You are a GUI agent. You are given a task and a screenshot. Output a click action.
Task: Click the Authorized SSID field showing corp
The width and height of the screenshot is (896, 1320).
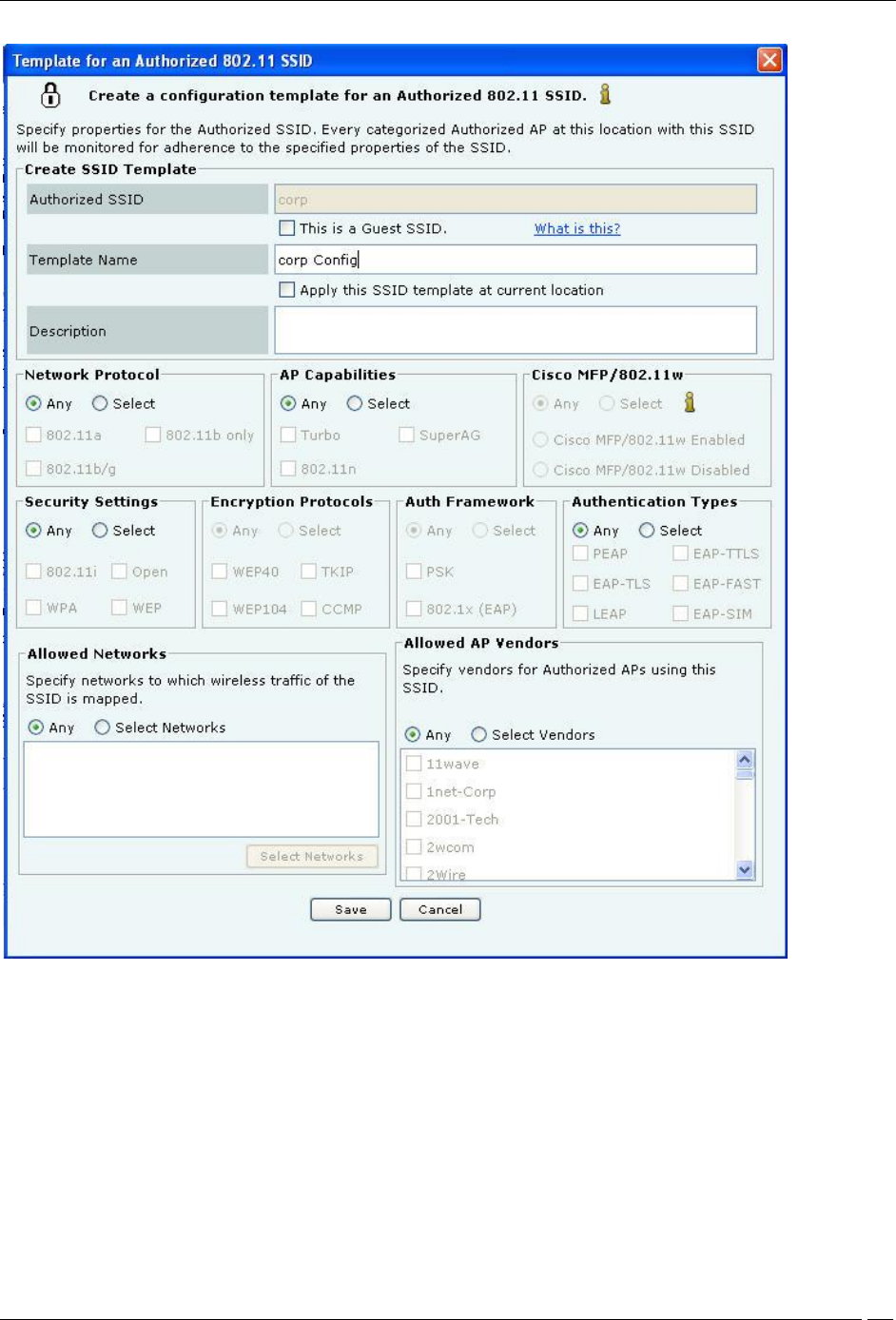click(x=516, y=200)
